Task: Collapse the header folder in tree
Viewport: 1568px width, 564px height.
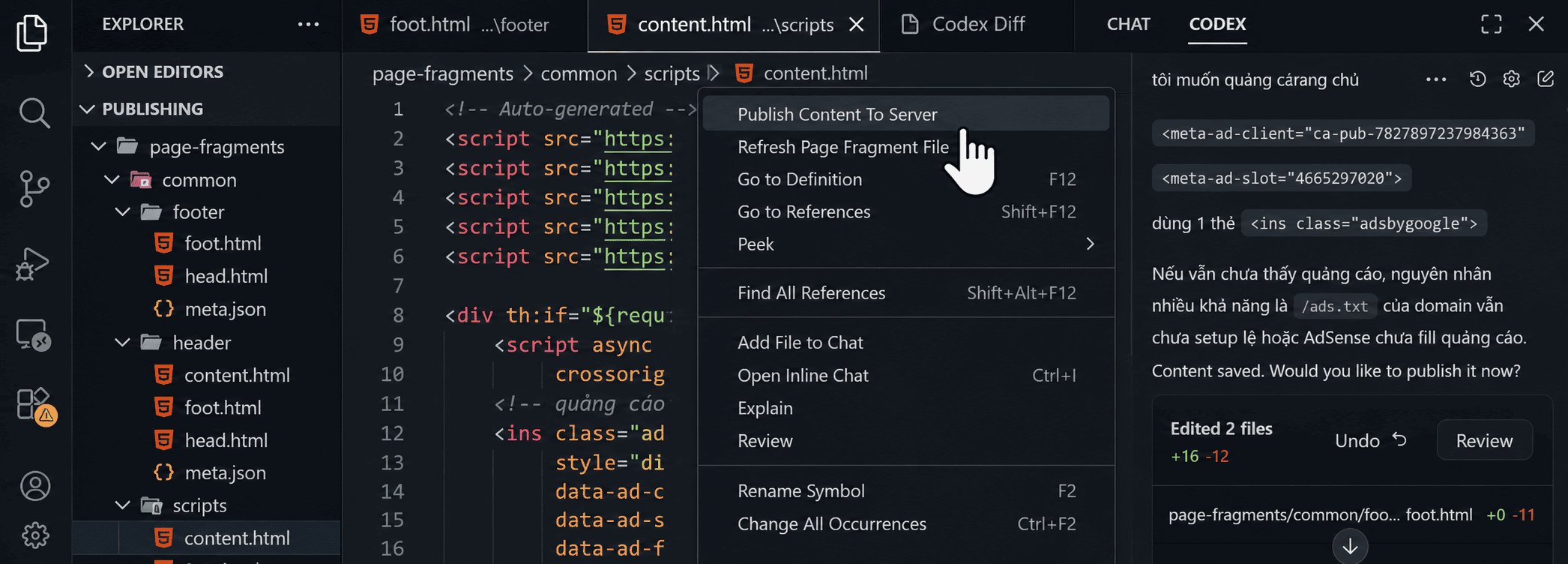Action: click(x=122, y=343)
